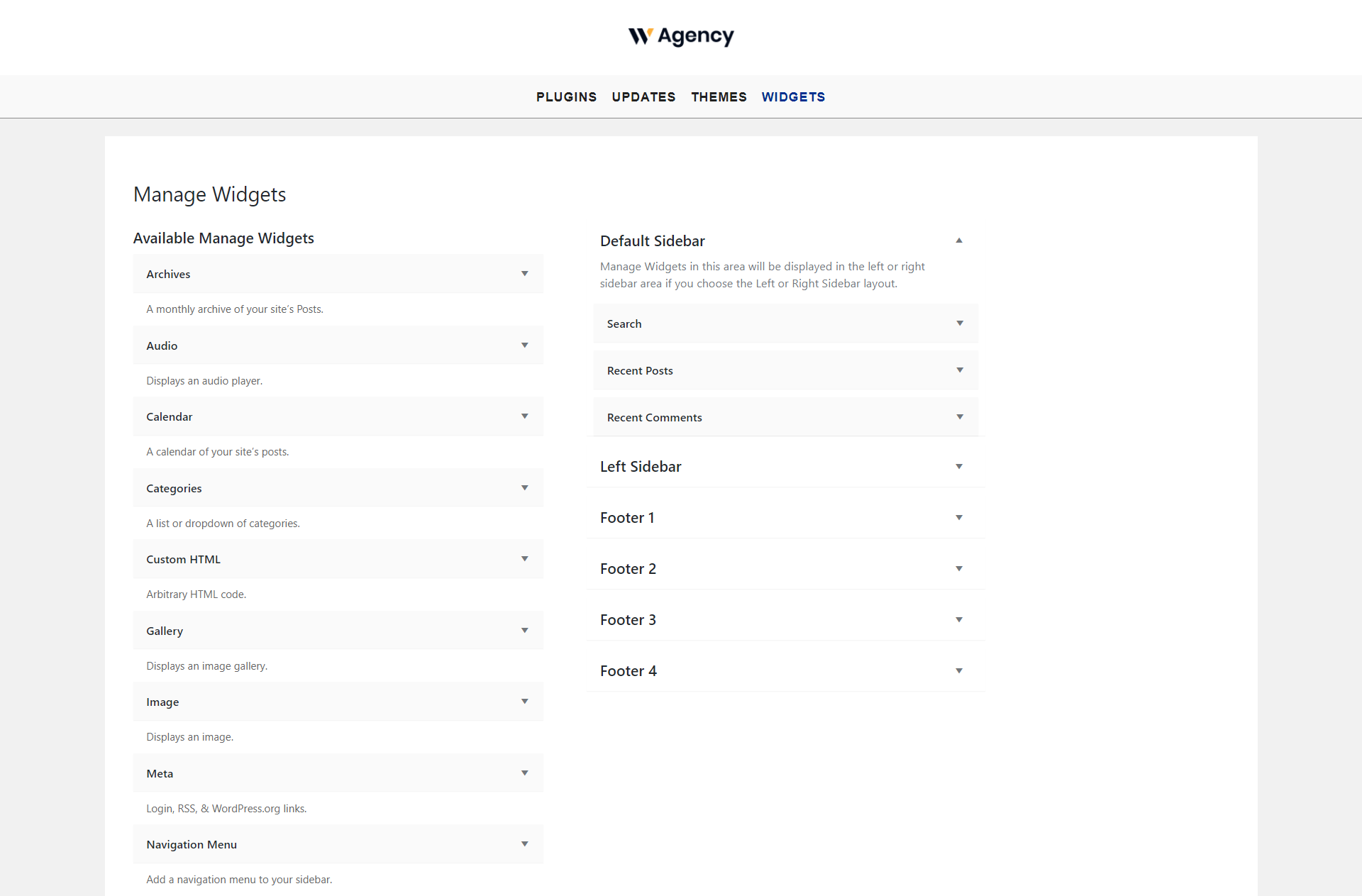Expand the Meta widget options
1362x896 pixels.
click(524, 773)
